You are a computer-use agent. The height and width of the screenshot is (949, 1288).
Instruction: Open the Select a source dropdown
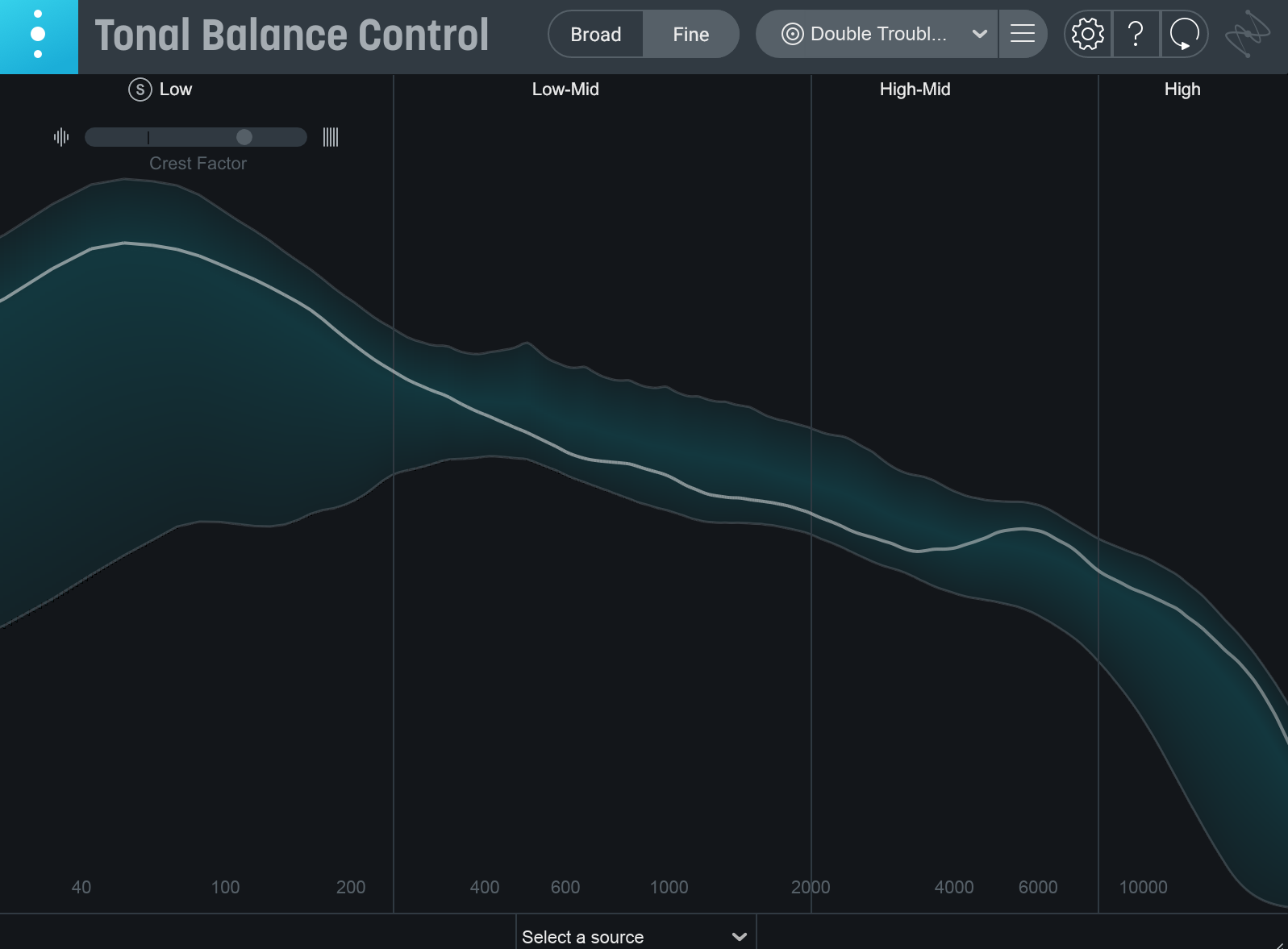click(x=636, y=936)
